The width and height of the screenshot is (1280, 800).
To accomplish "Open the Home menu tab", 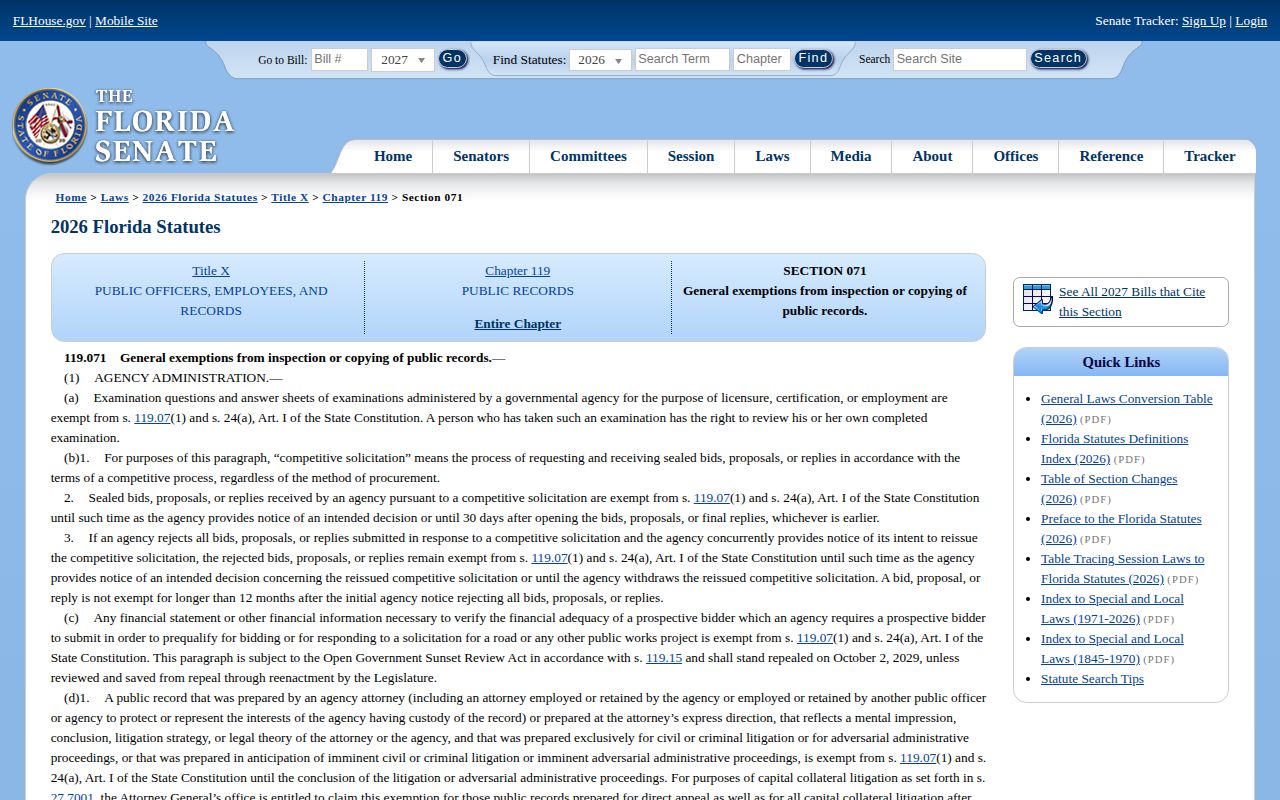I will pos(393,156).
